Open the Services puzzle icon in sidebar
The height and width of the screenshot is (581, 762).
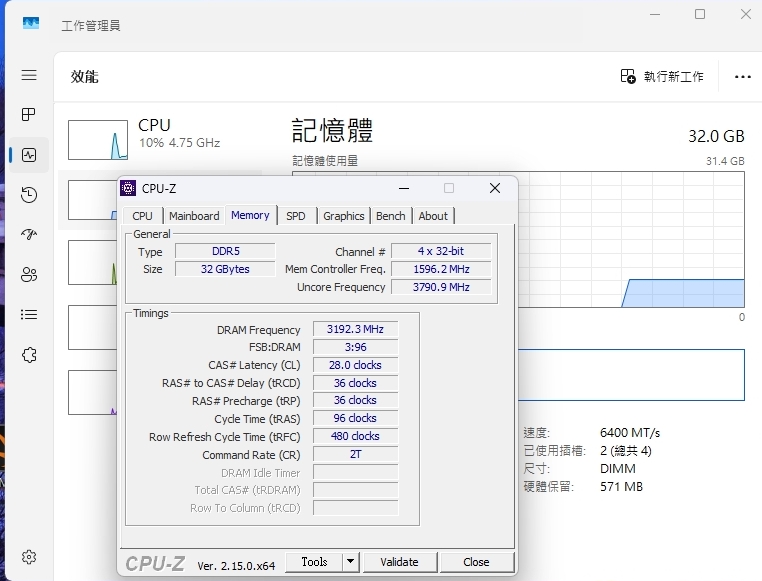(x=29, y=355)
